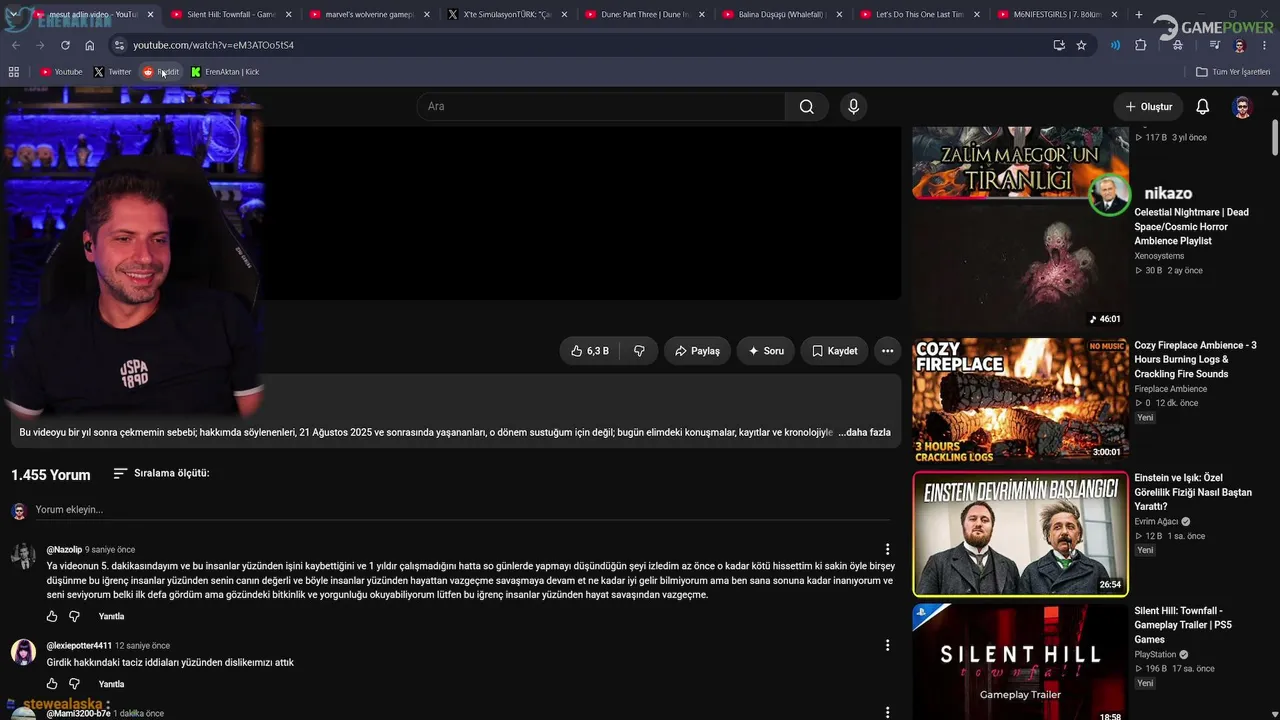
Task: Dislike the comment by @lexiepotter4411
Action: pyautogui.click(x=74, y=684)
